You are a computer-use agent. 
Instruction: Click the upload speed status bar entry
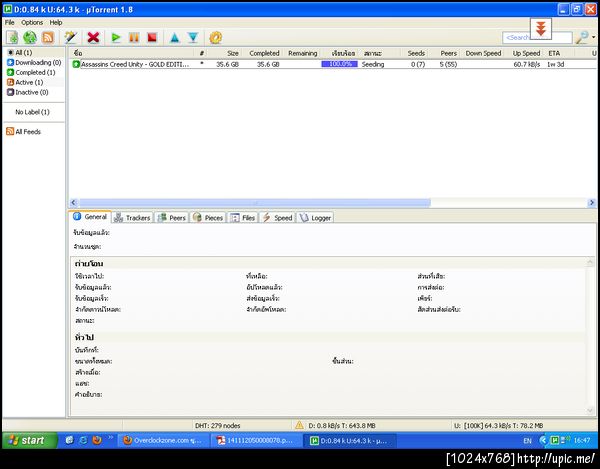click(x=498, y=425)
